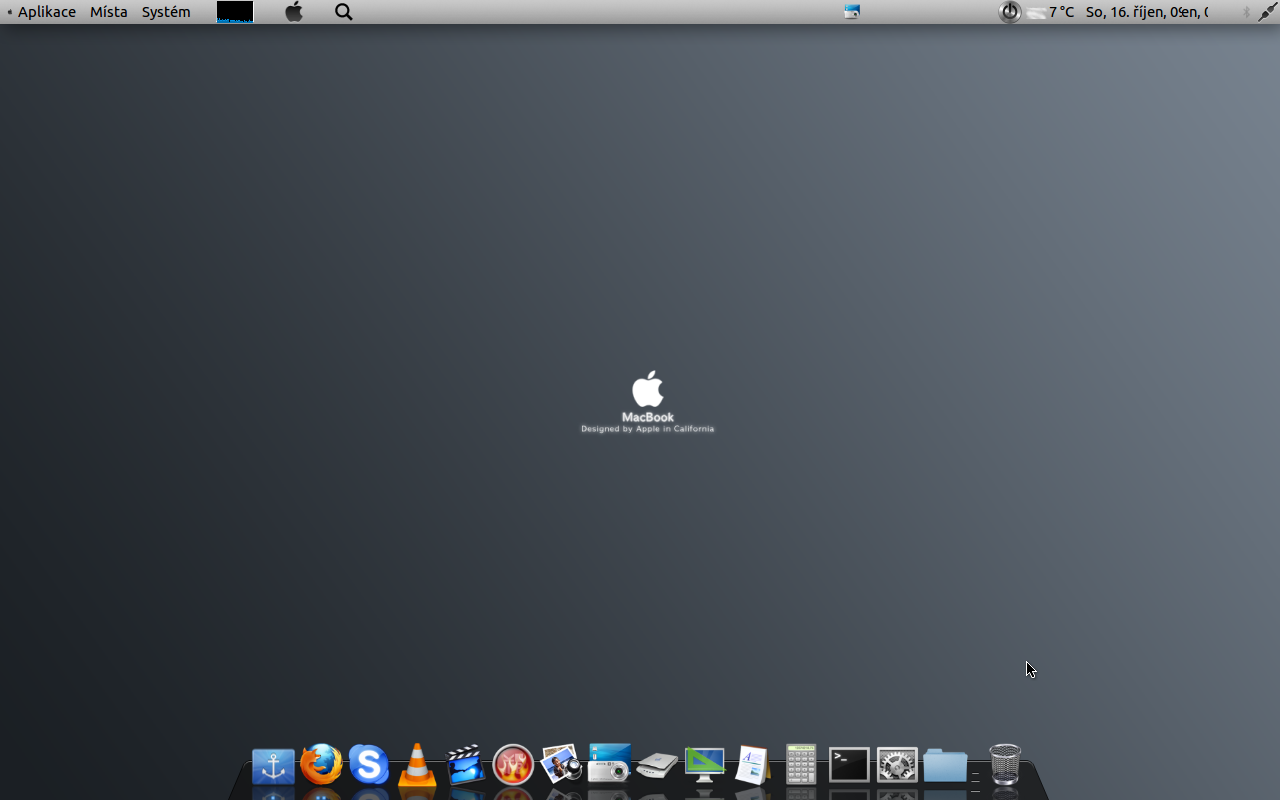The width and height of the screenshot is (1280, 800).
Task: Open the flatbed scanner icon in dock
Action: pyautogui.click(x=657, y=765)
